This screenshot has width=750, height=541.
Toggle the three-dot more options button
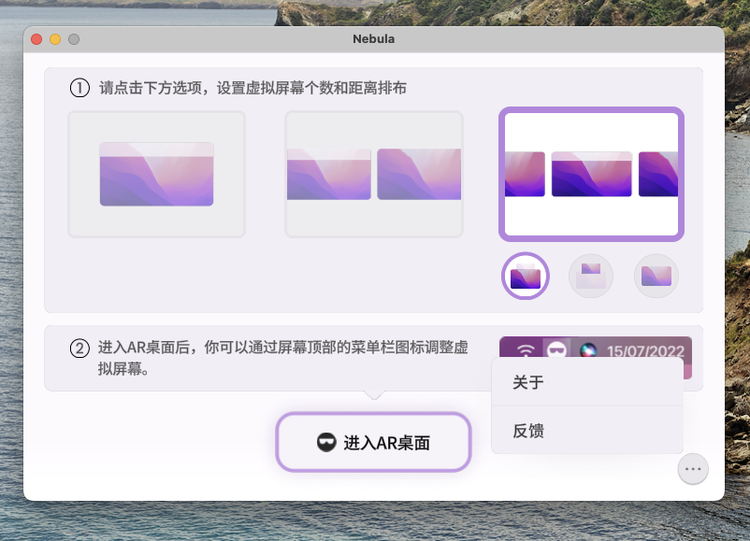click(693, 469)
